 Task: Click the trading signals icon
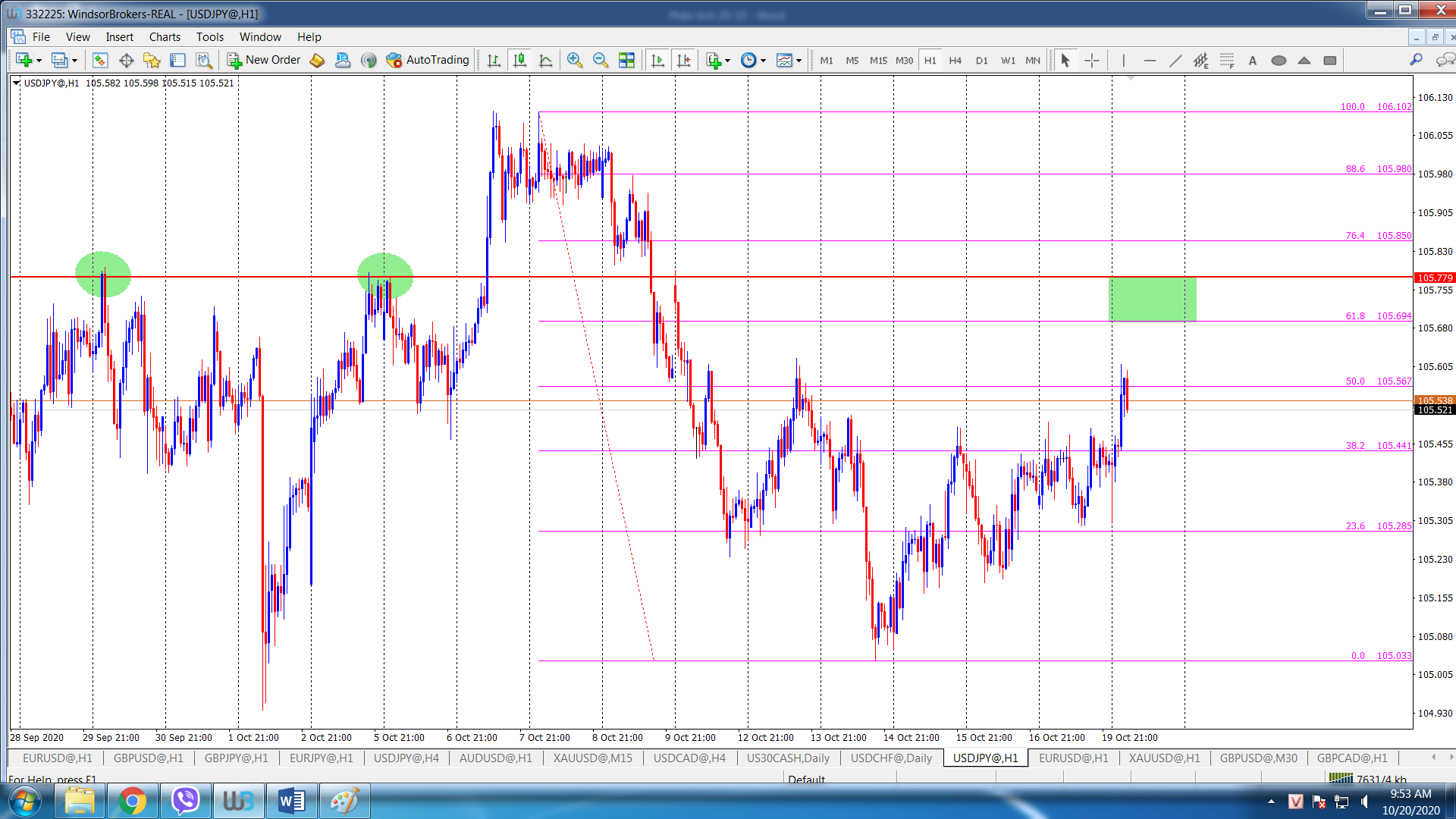(x=369, y=60)
